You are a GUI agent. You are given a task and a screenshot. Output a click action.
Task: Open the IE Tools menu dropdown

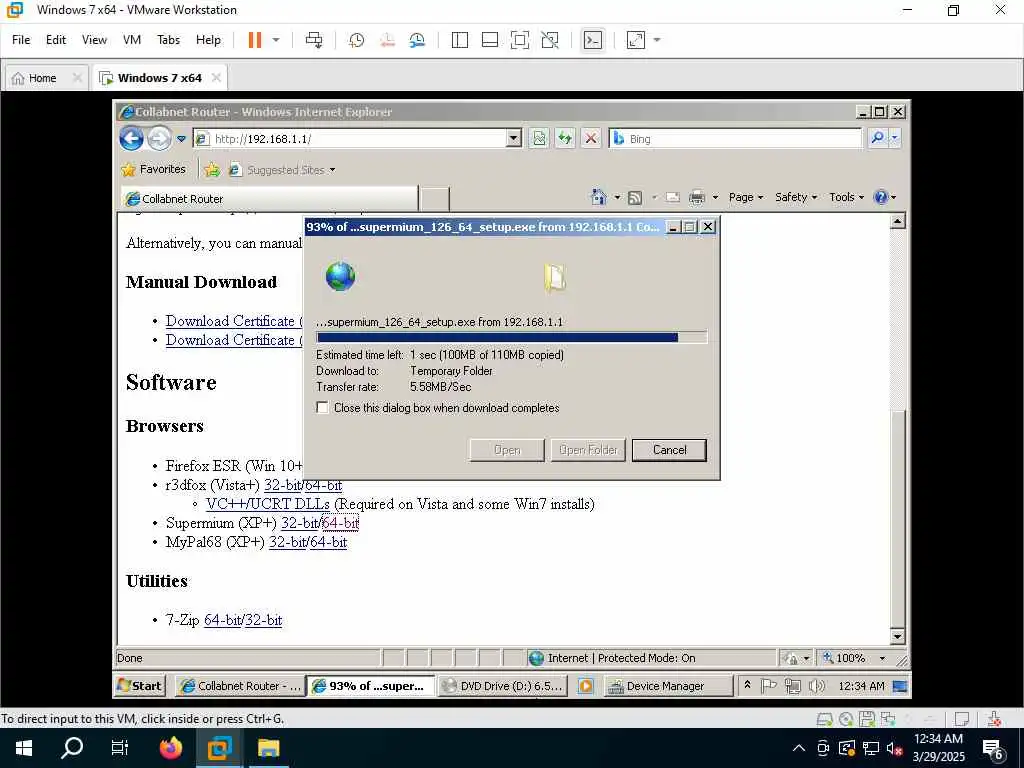click(846, 197)
